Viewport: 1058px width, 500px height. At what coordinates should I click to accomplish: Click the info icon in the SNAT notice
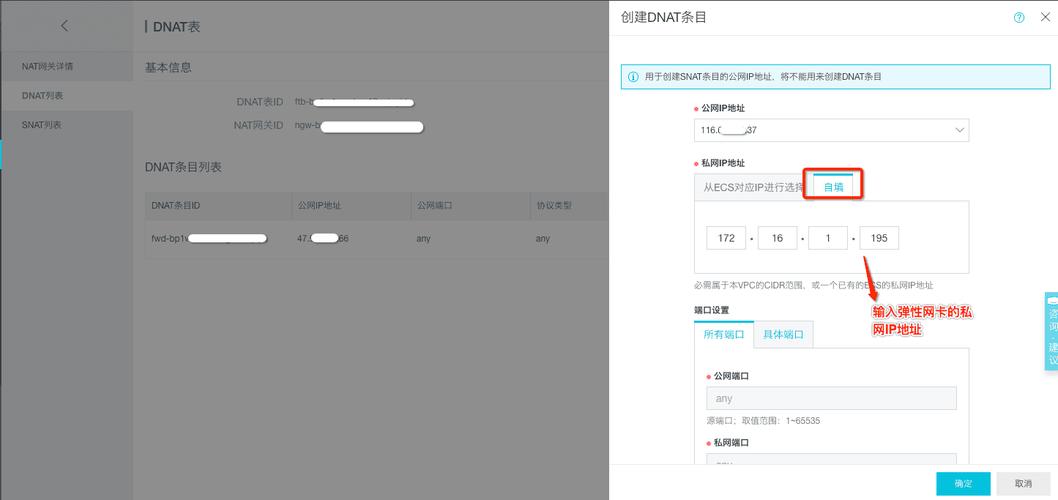(x=633, y=77)
